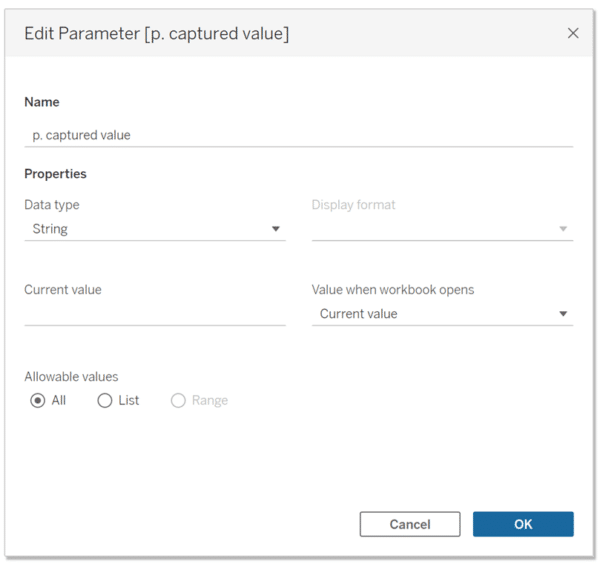Click the Display format label
Screen dimensions: 600x564
pos(353,205)
